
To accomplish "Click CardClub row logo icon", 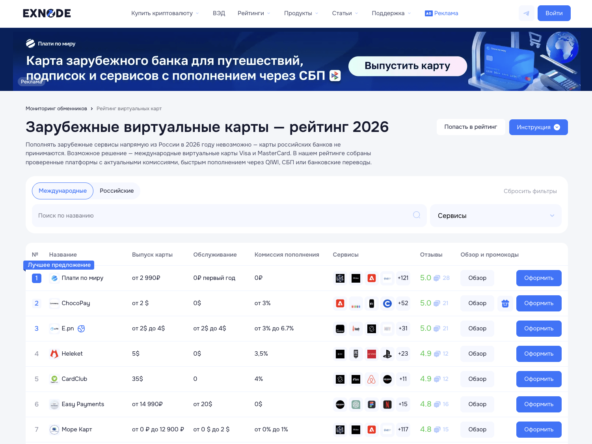I will coord(54,379).
